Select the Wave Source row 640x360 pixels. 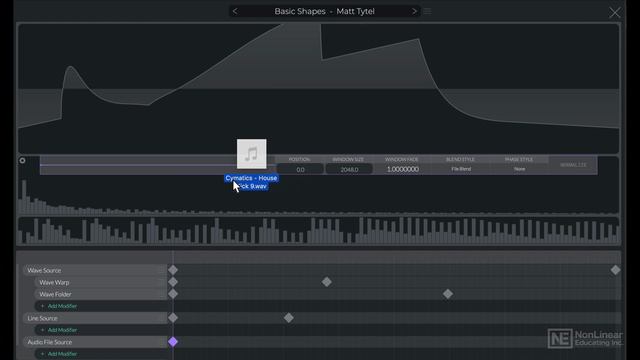click(95, 270)
